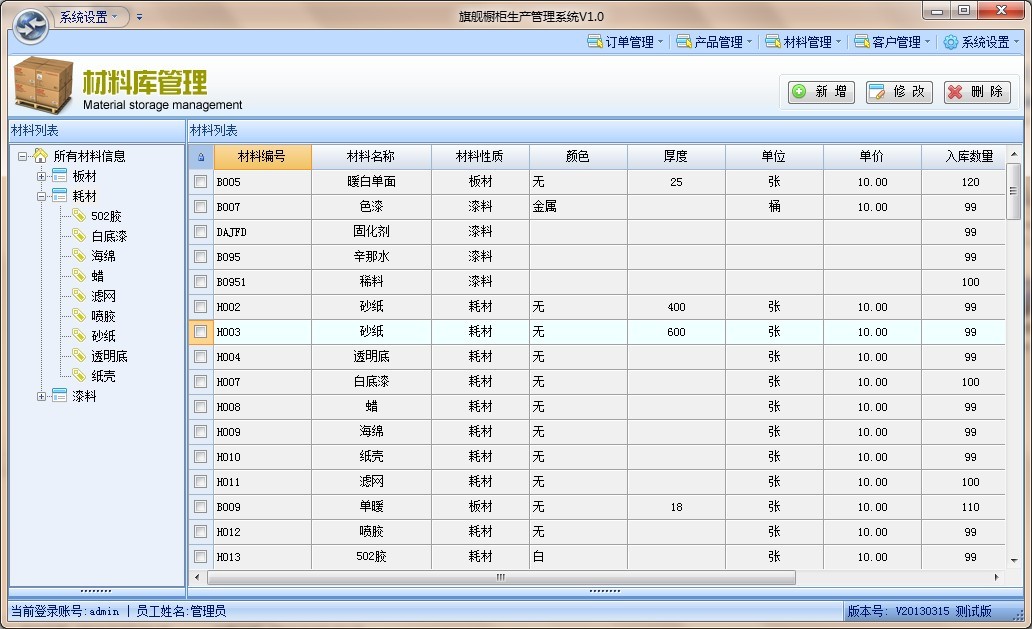Click the list icon beside 耗材 node

pyautogui.click(x=60, y=195)
